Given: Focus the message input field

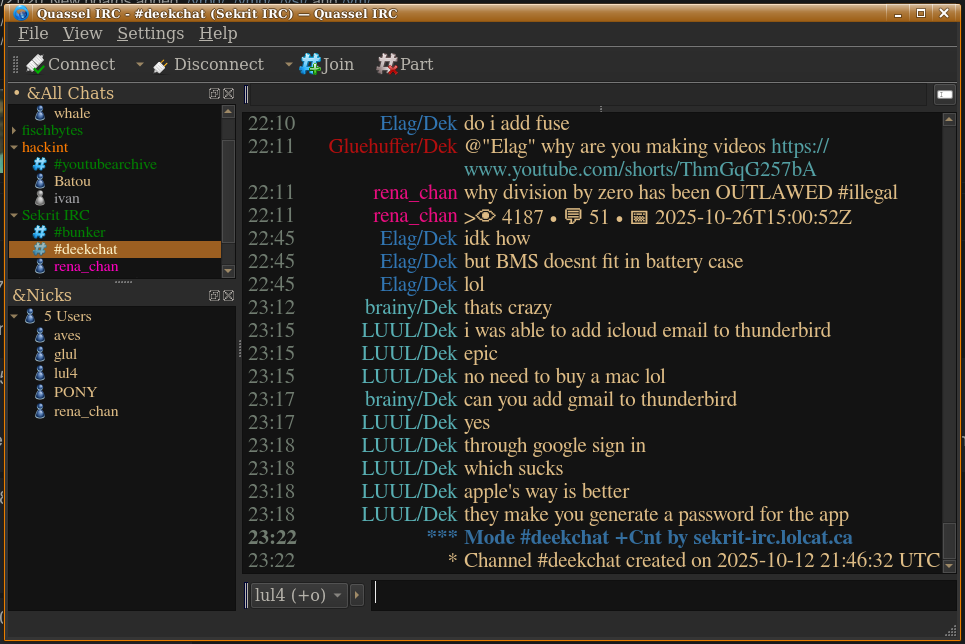Looking at the screenshot, I should click(x=663, y=595).
